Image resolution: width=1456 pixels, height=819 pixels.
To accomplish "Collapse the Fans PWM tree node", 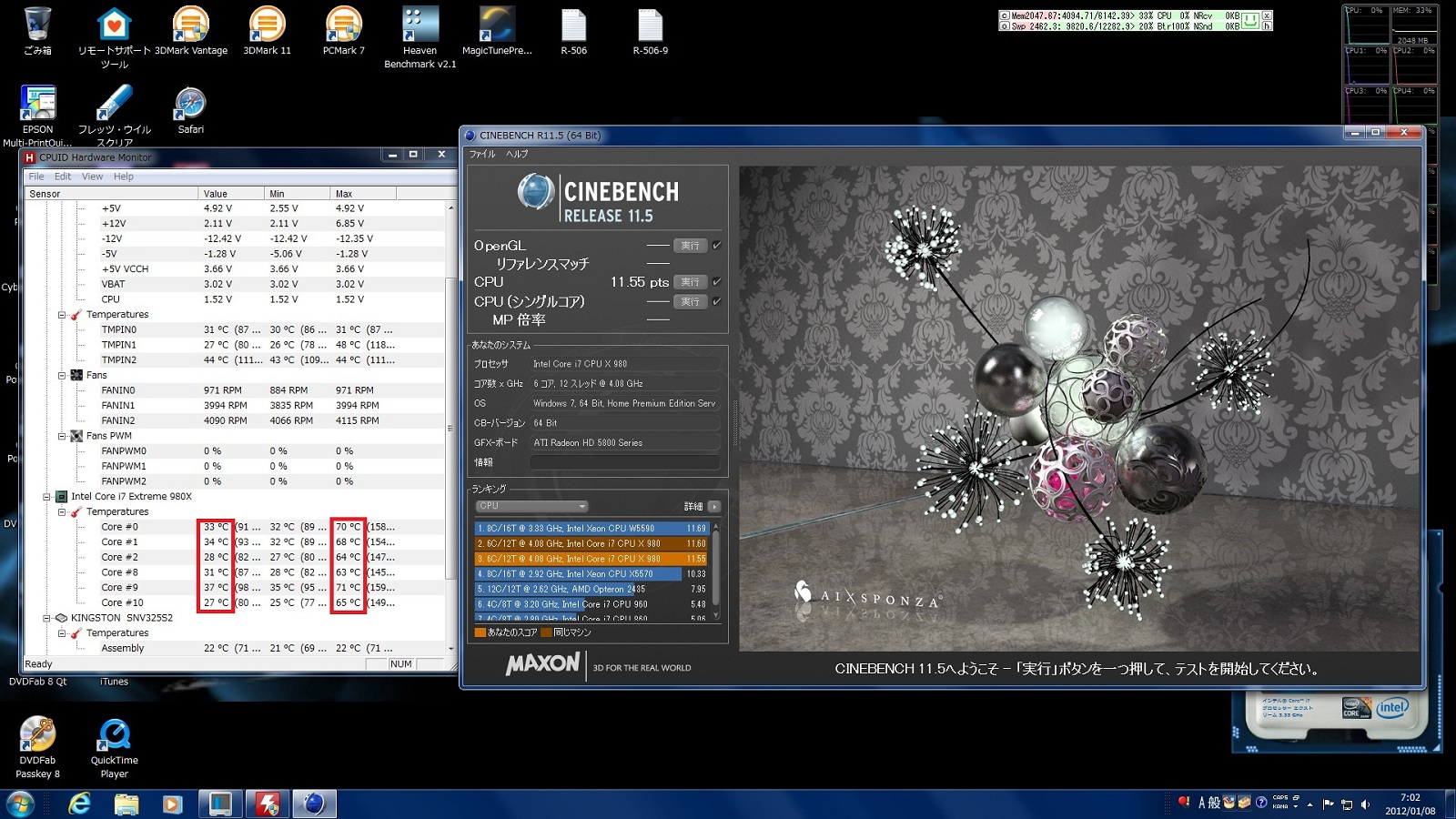I will click(x=62, y=436).
